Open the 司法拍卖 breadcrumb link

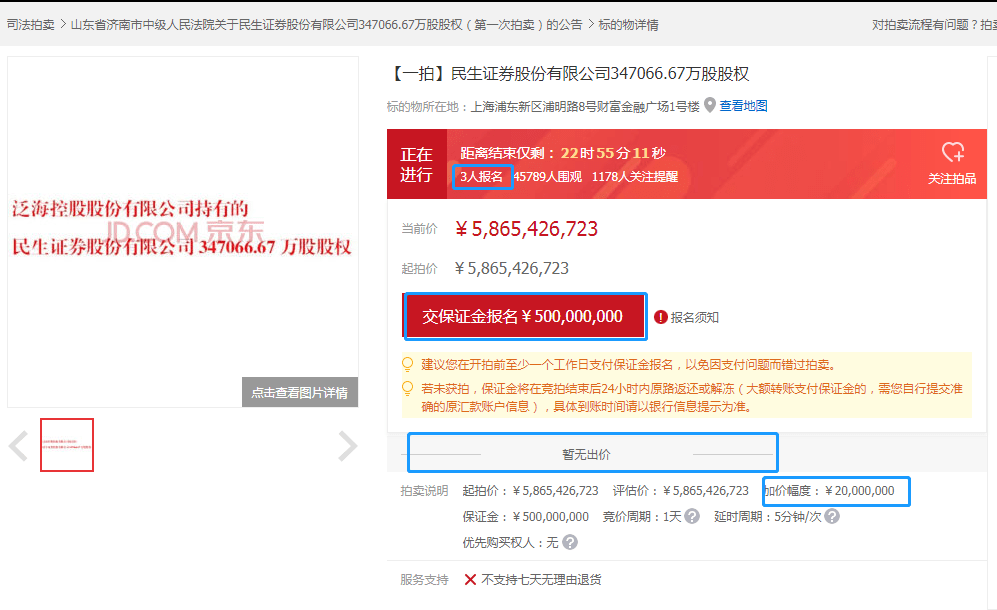[31, 25]
